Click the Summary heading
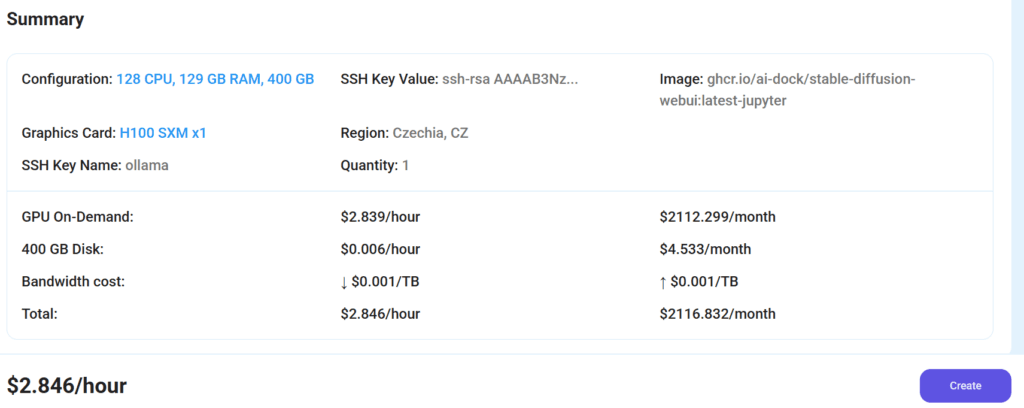Image resolution: width=1024 pixels, height=408 pixels. coord(46,20)
